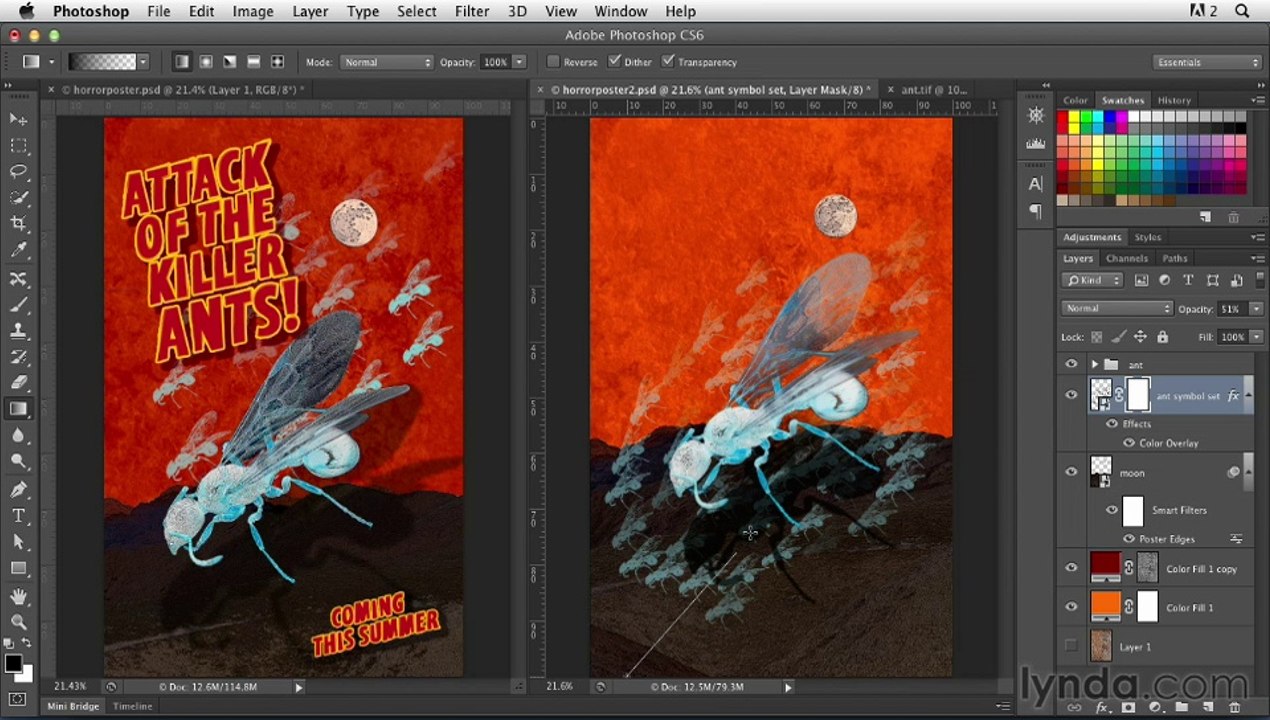Click the Color Fill 1 orange thumbnail
Image resolution: width=1270 pixels, height=720 pixels.
coord(1104,606)
